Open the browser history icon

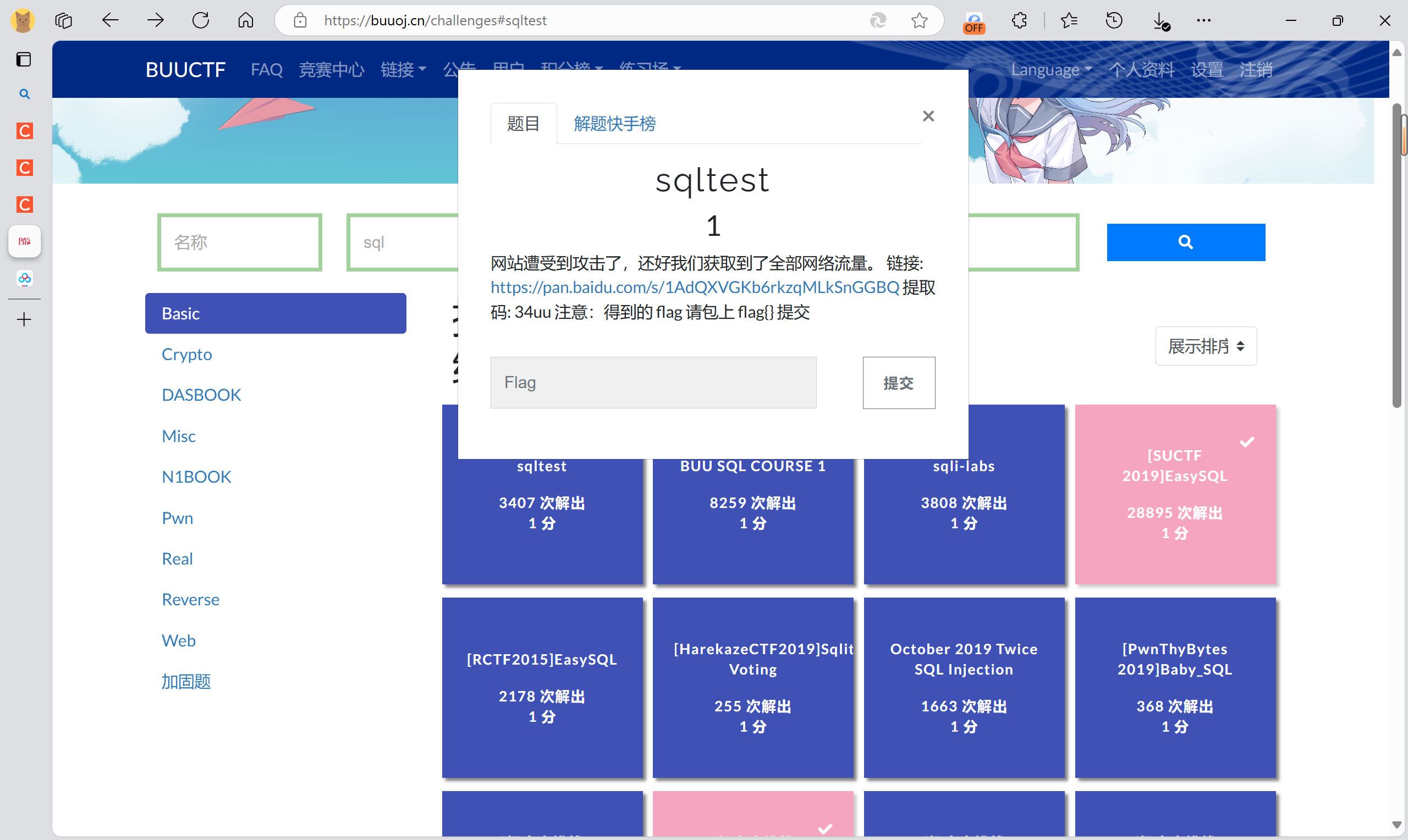click(1114, 20)
